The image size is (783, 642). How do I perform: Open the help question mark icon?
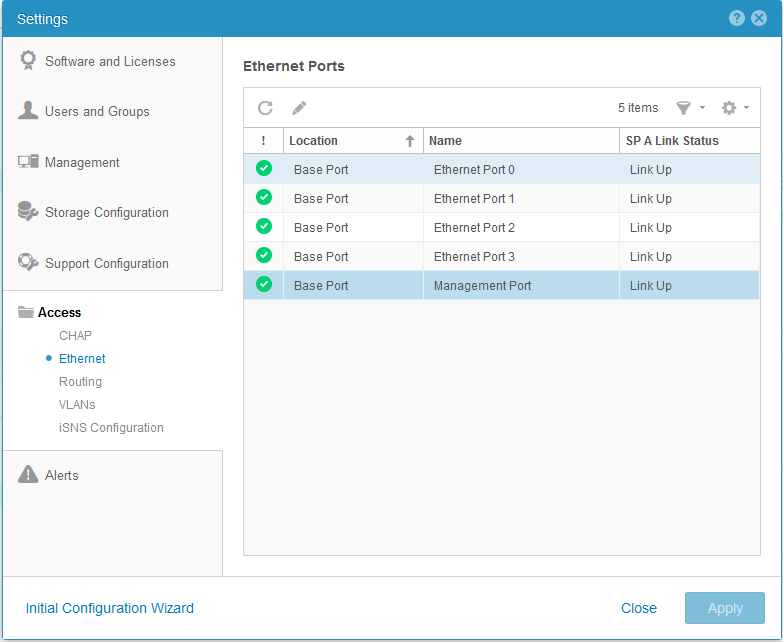click(x=737, y=18)
